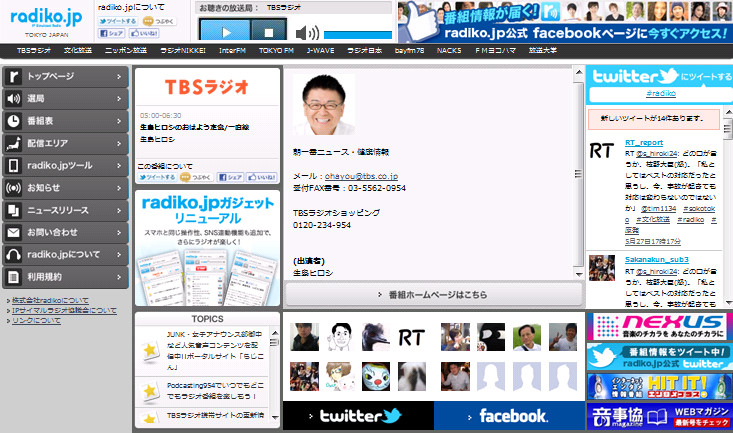Open the radiko.jpについて sidebar item

(x=65, y=255)
